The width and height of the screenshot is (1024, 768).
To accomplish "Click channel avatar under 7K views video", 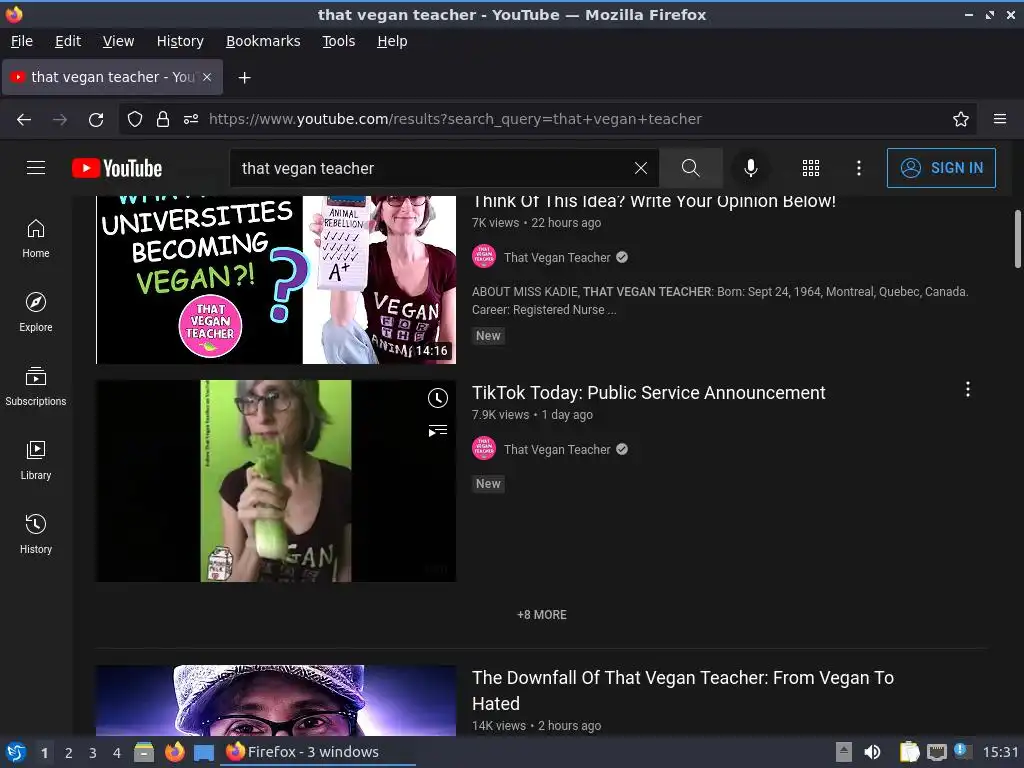I will coord(484,257).
